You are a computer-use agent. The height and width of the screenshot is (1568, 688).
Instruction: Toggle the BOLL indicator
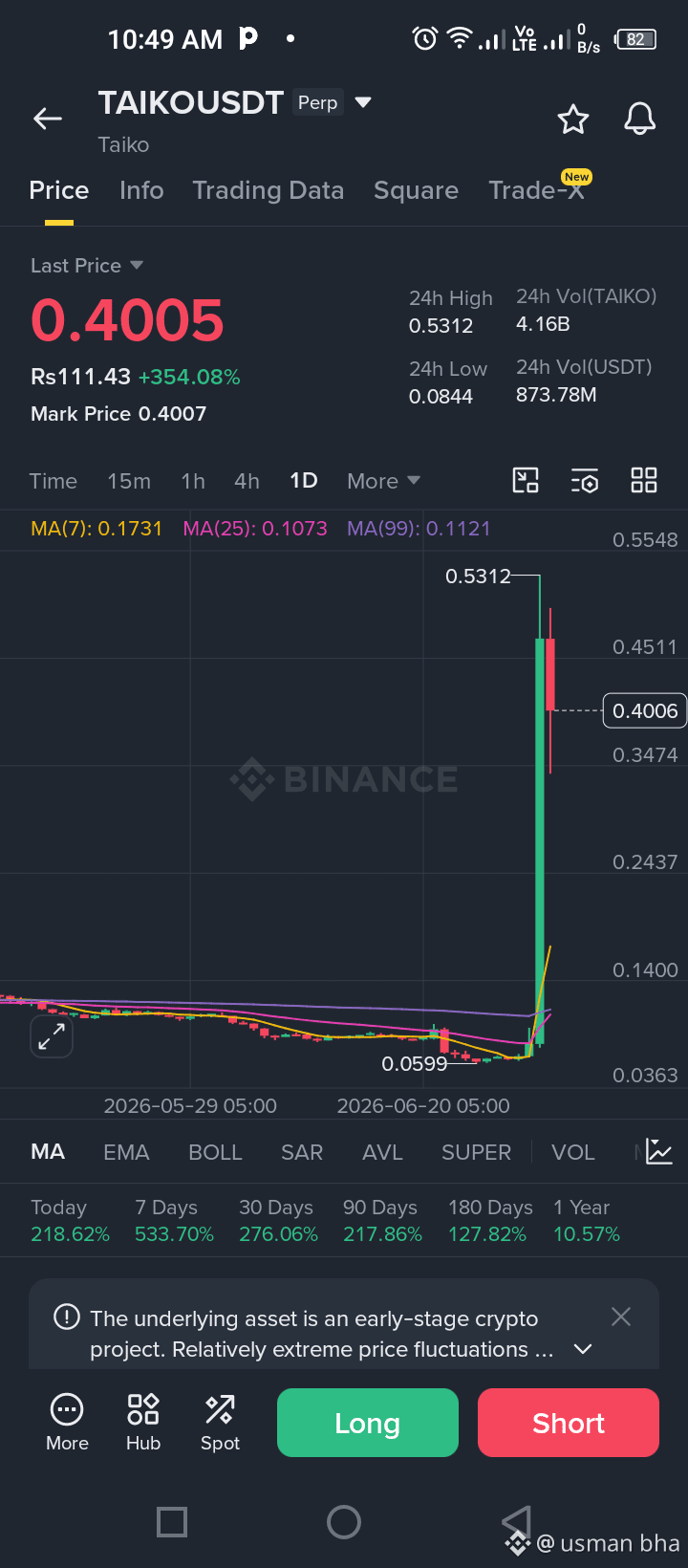(215, 1152)
